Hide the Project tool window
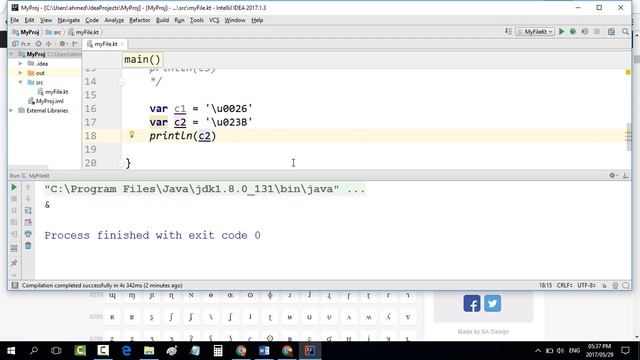This screenshot has width=640, height=360. (x=75, y=44)
